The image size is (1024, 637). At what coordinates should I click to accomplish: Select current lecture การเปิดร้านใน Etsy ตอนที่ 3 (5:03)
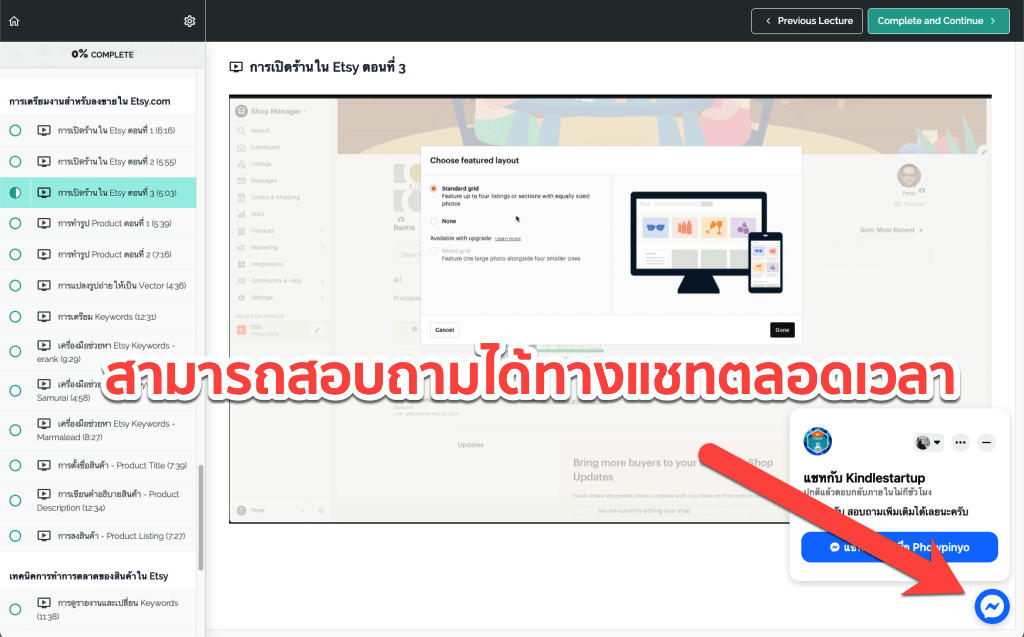coord(98,193)
